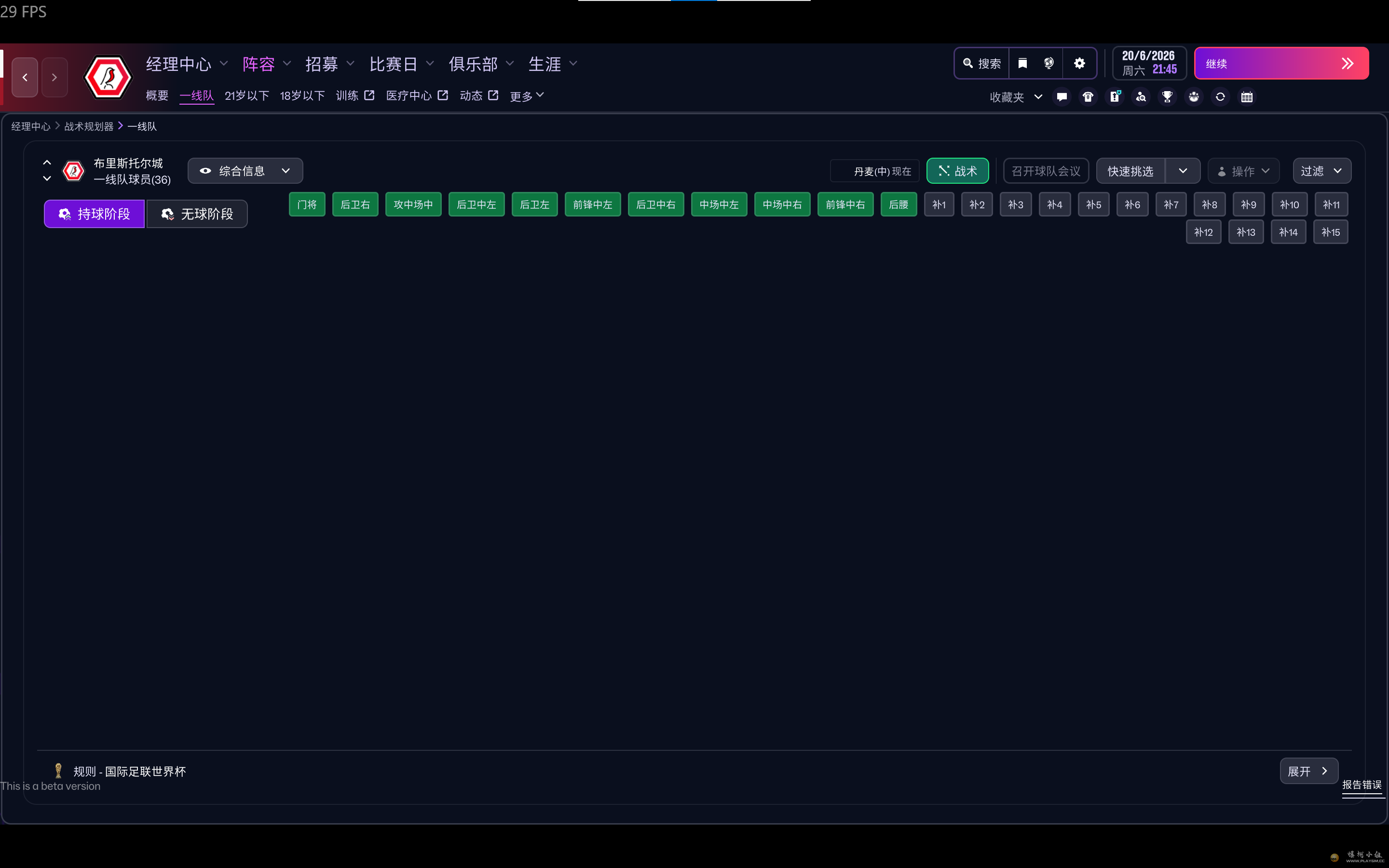The height and width of the screenshot is (868, 1389).
Task: Open the messages speech bubble icon
Action: (x=1061, y=97)
